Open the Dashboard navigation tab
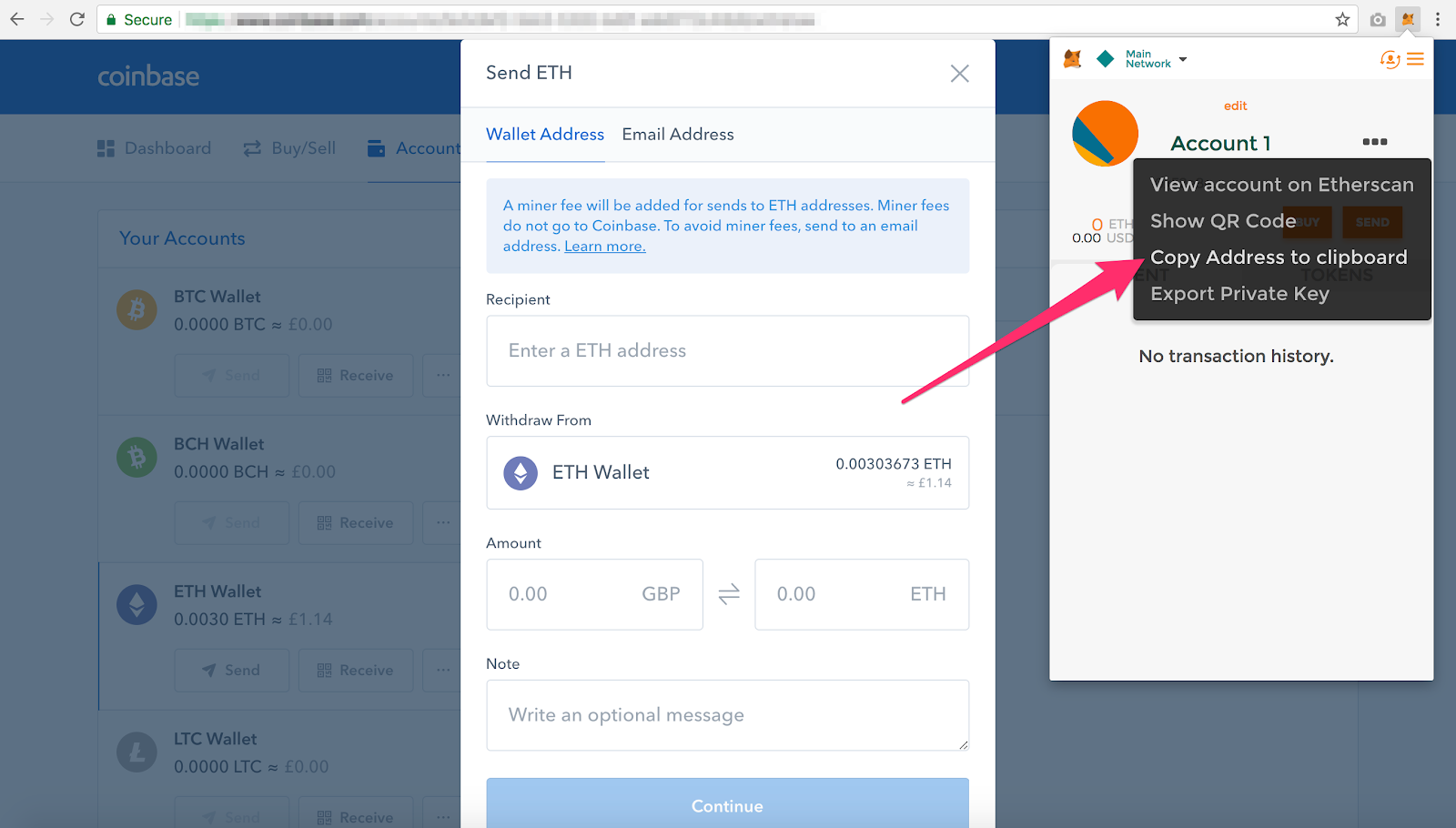The image size is (1456, 828). pyautogui.click(x=155, y=148)
